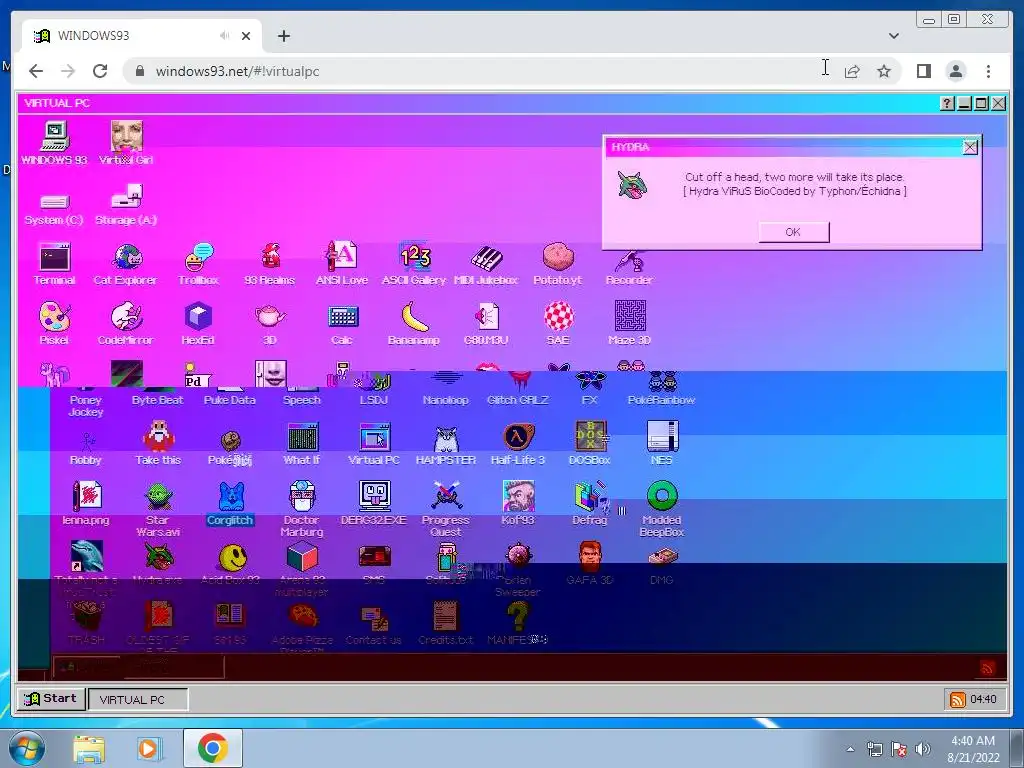This screenshot has height=768, width=1024.
Task: Open the Recorder microphone icon
Action: pos(630,261)
